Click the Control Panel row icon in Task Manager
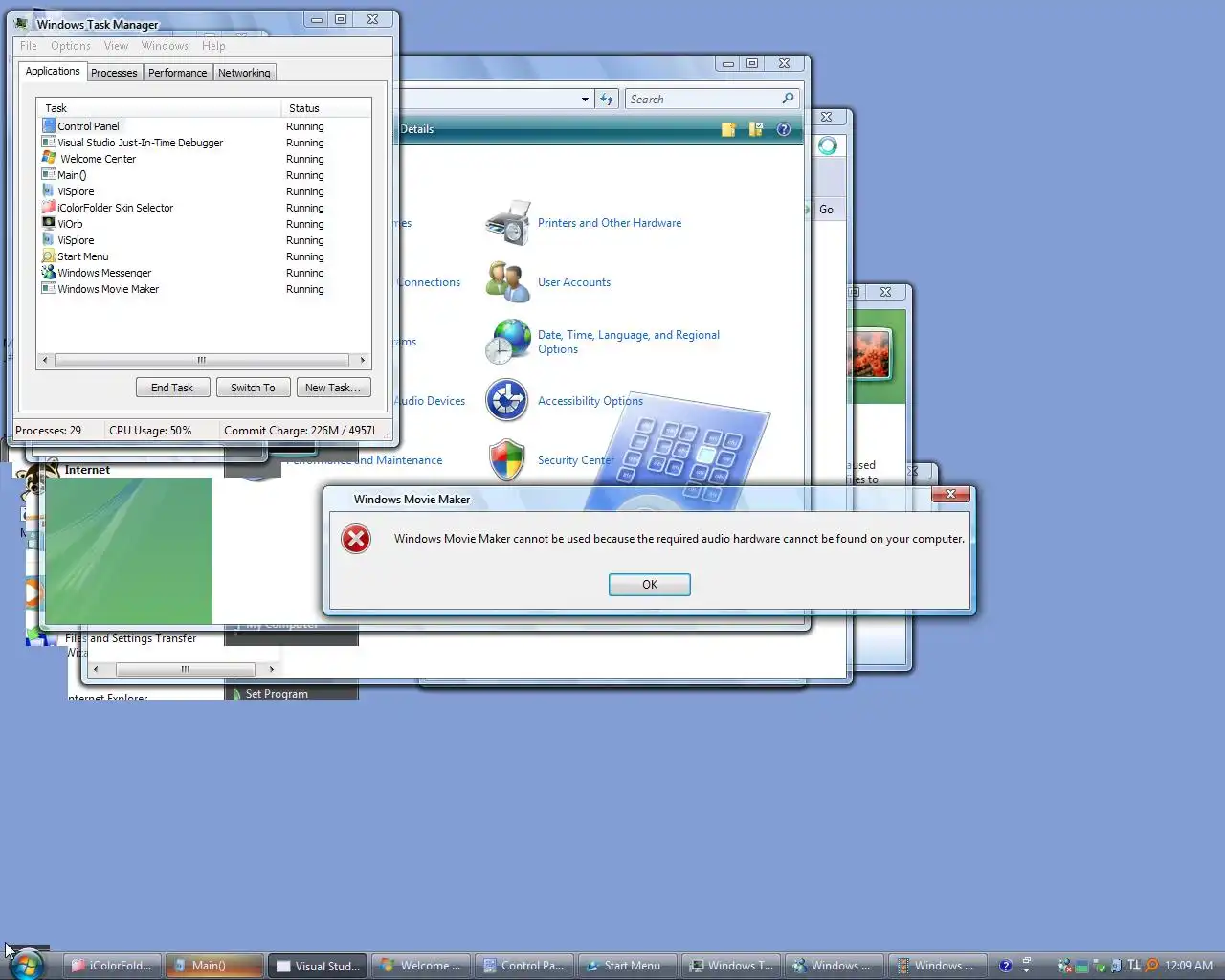 click(49, 125)
